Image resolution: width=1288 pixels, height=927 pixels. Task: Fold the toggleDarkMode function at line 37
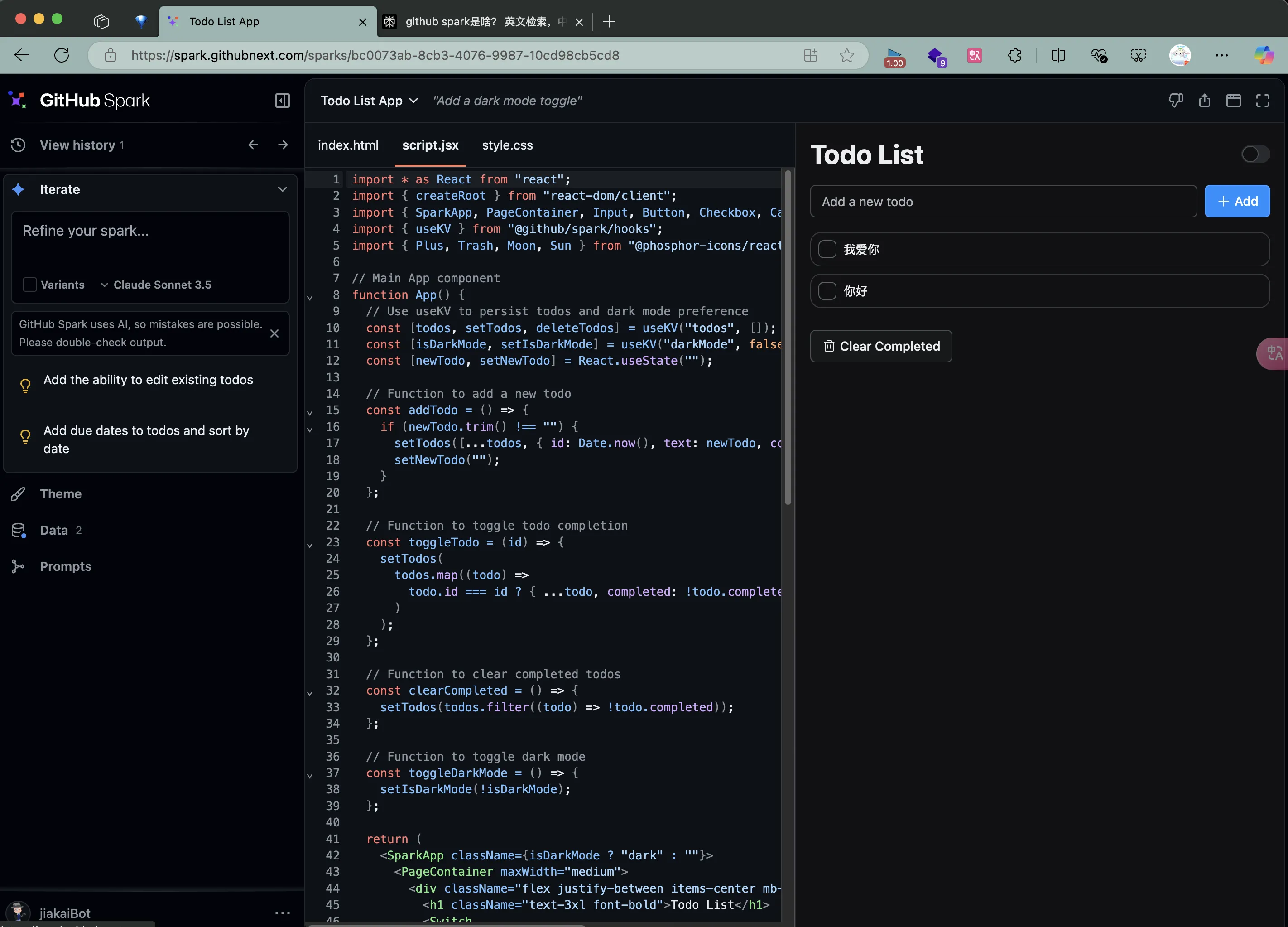coord(309,776)
